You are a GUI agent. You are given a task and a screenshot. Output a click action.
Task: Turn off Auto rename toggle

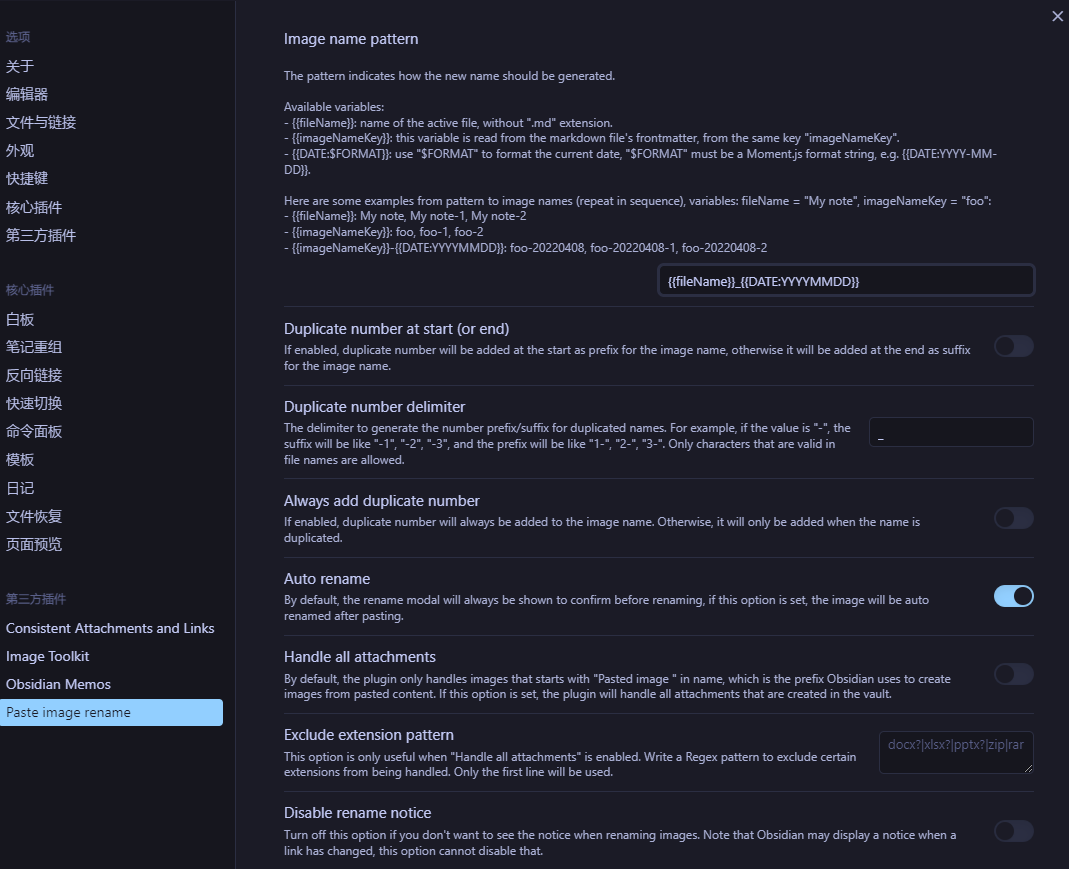pos(1013,596)
